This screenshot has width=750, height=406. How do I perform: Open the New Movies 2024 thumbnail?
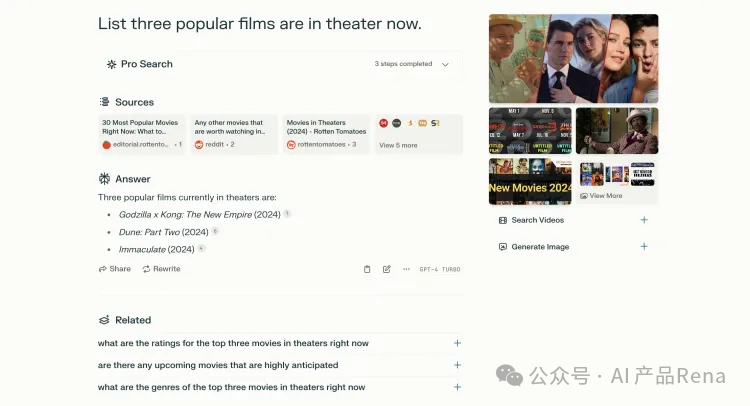530,181
